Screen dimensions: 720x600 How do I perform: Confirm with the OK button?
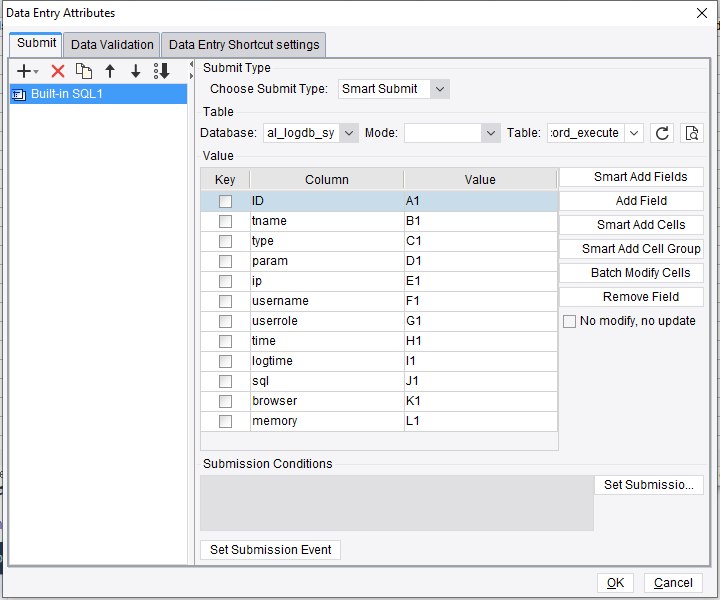[615, 583]
